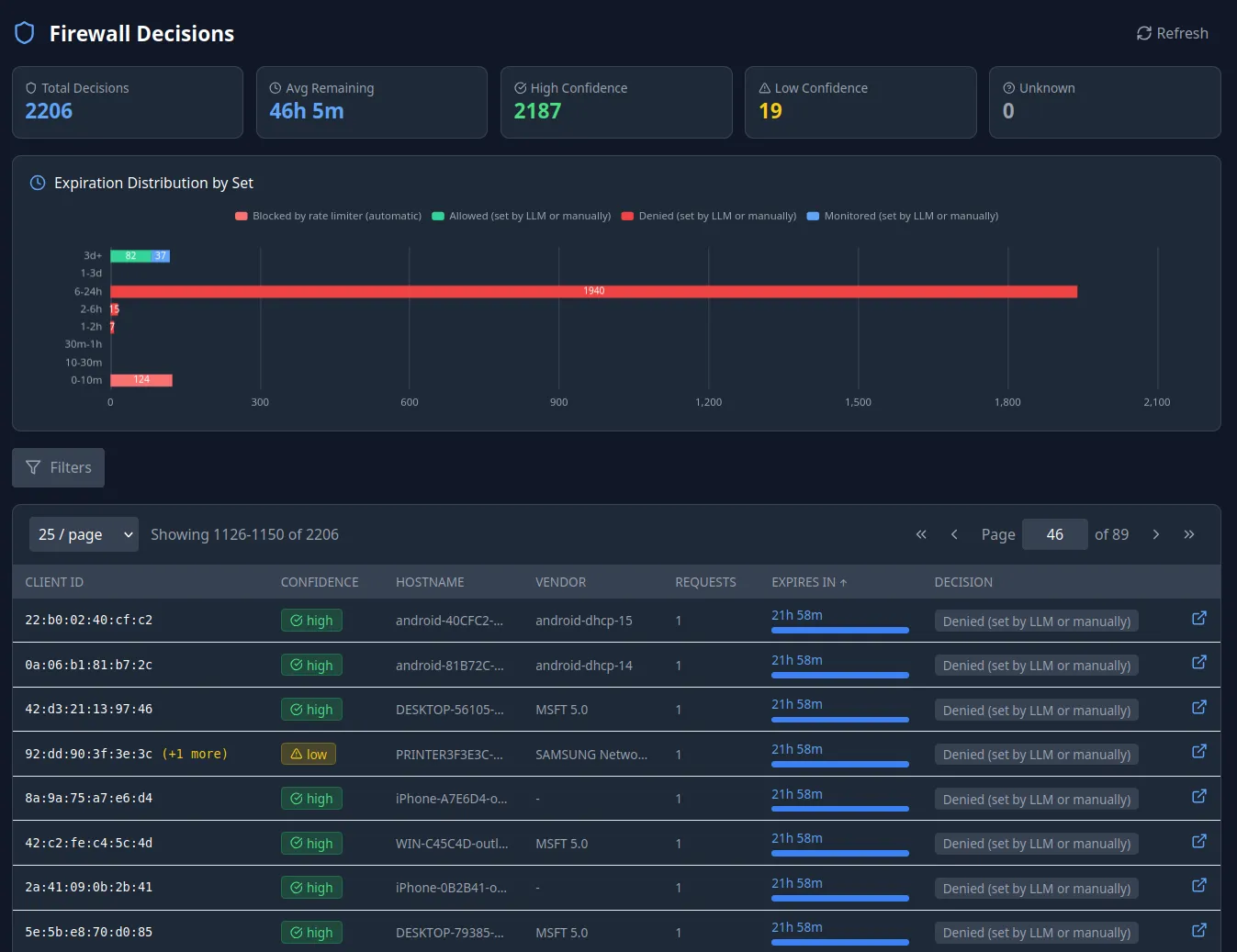Sort by the Hostname column header
The width and height of the screenshot is (1237, 952).
coord(430,582)
